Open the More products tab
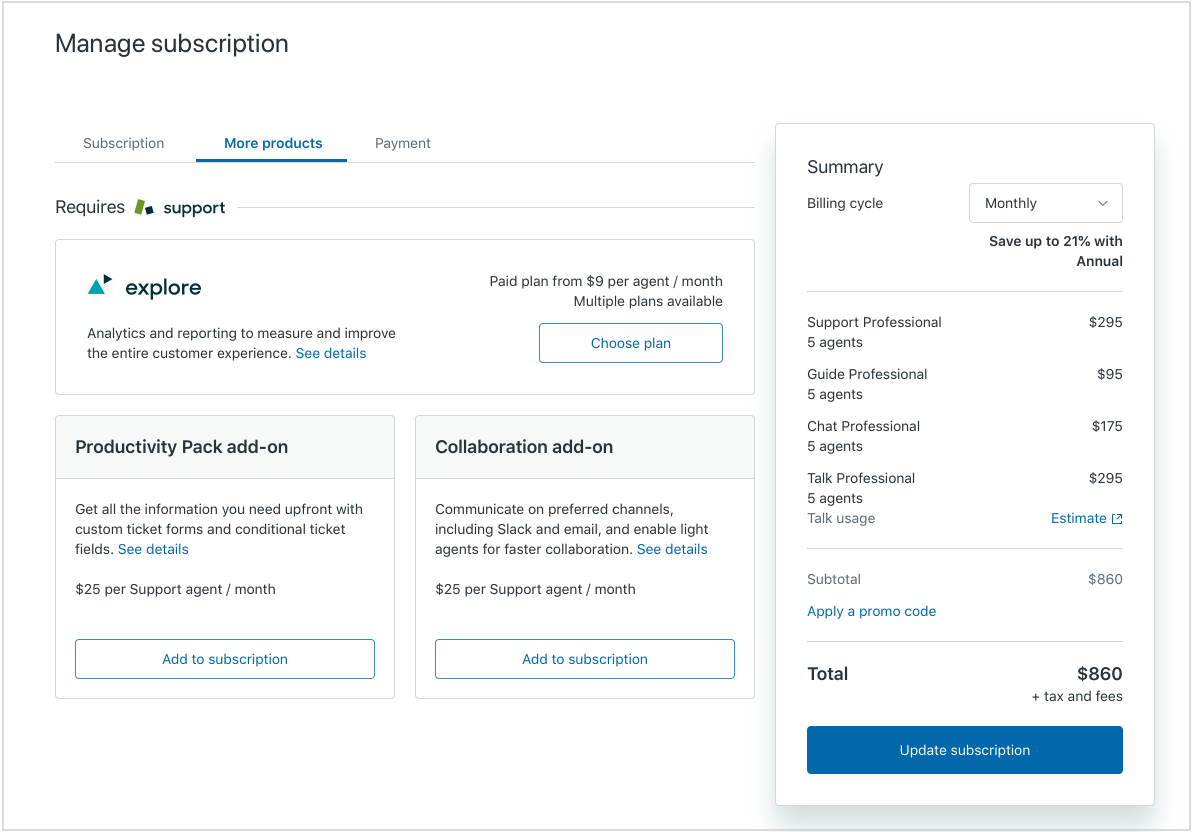This screenshot has width=1192, height=832. (x=272, y=143)
